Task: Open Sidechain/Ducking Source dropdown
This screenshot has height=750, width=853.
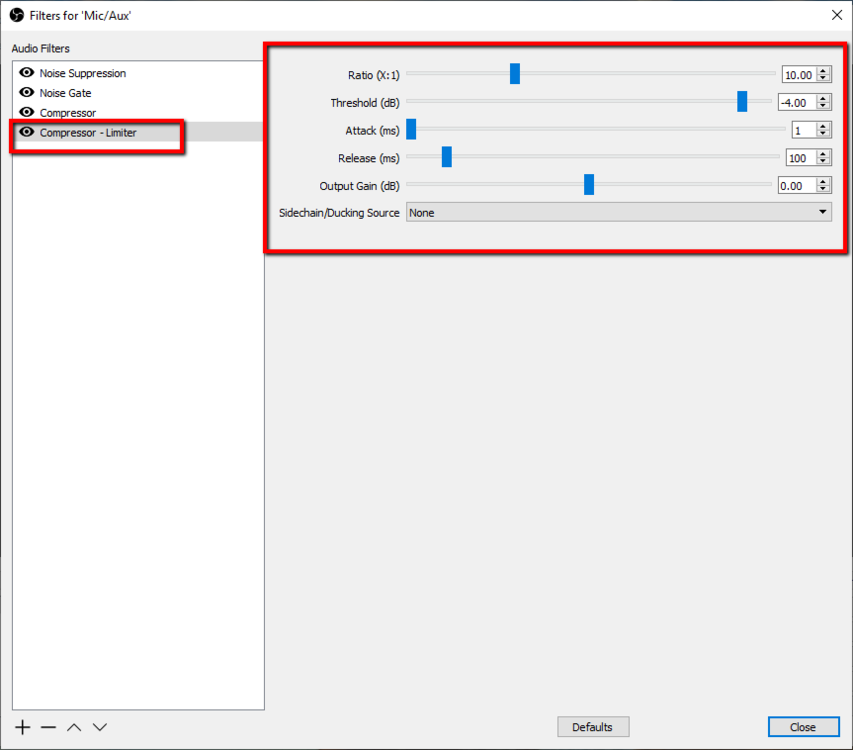Action: [618, 212]
